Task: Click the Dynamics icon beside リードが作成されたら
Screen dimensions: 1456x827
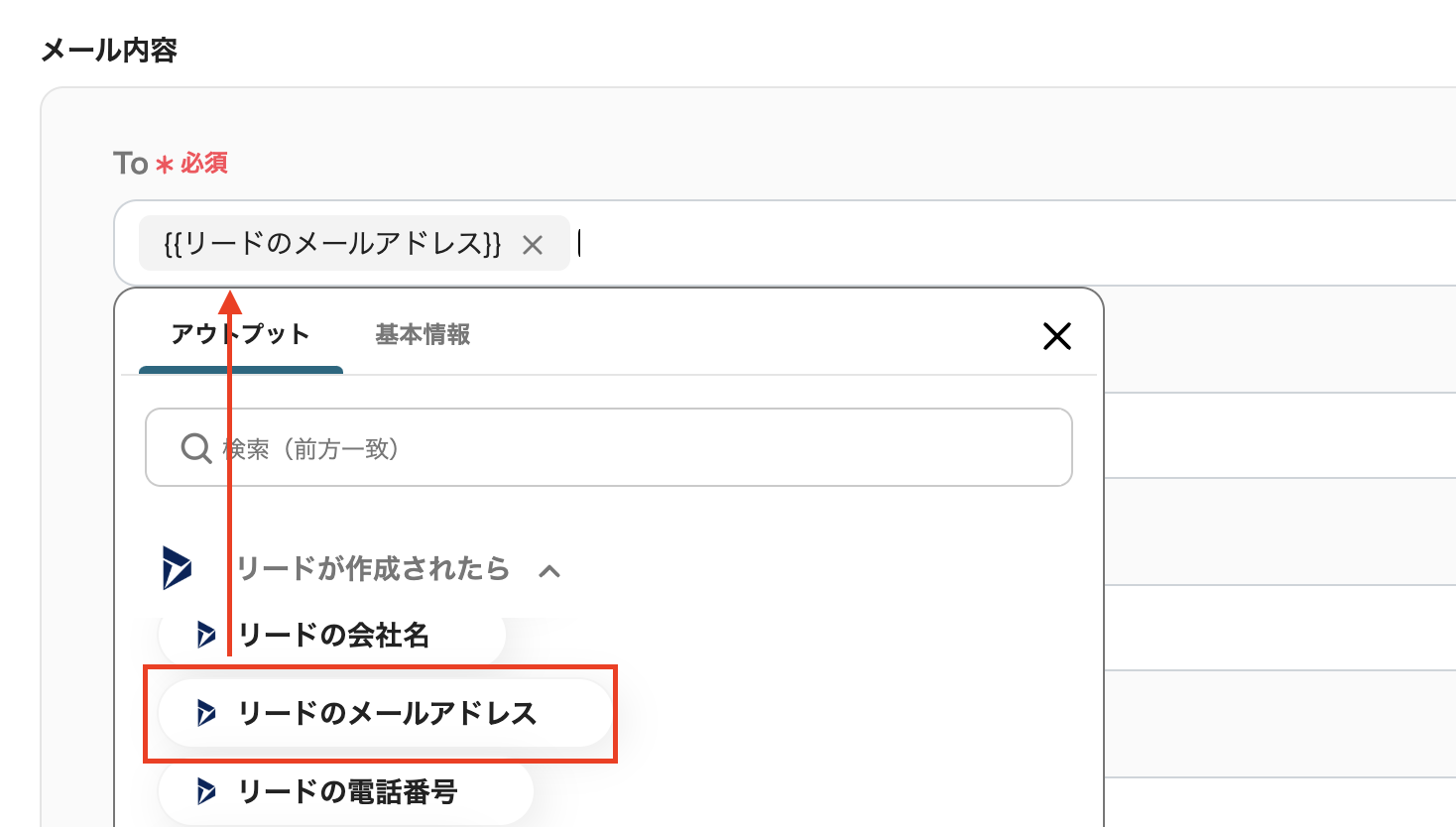Action: [x=178, y=567]
